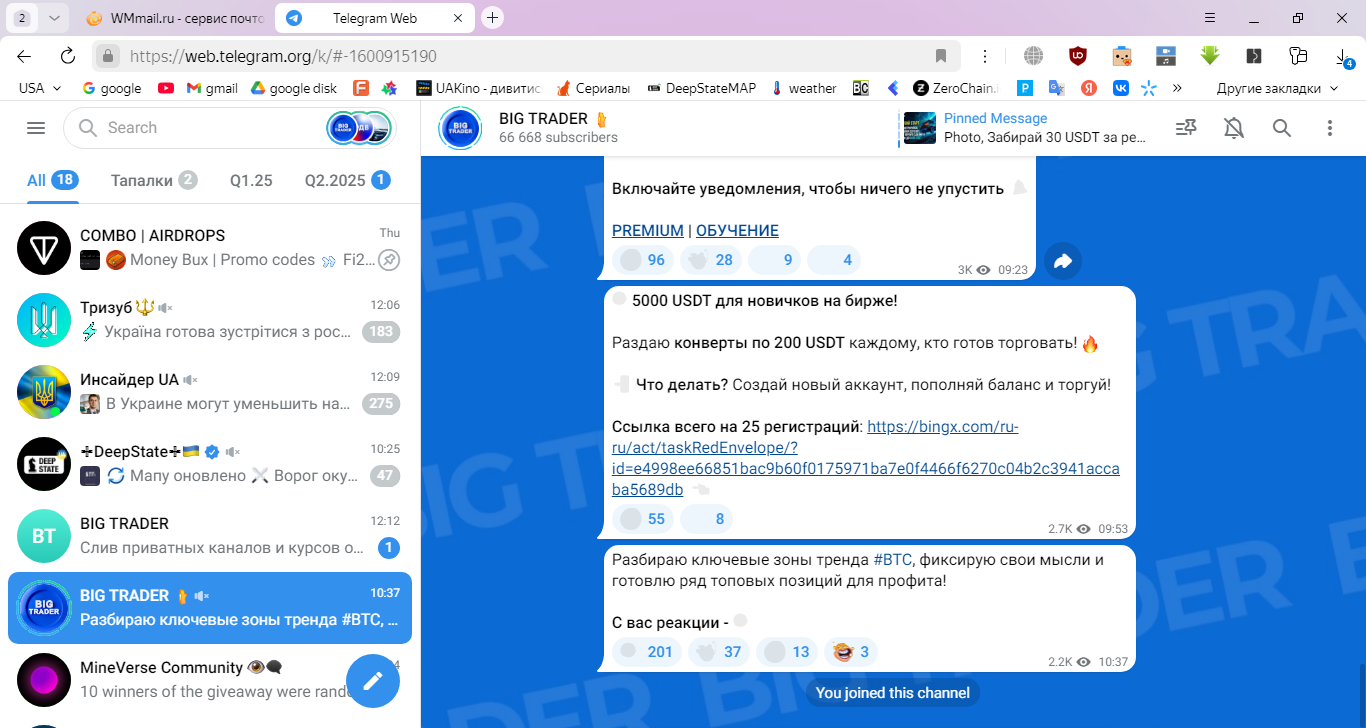The image size is (1366, 728).
Task: Click the browser back arrow
Action: click(x=24, y=56)
